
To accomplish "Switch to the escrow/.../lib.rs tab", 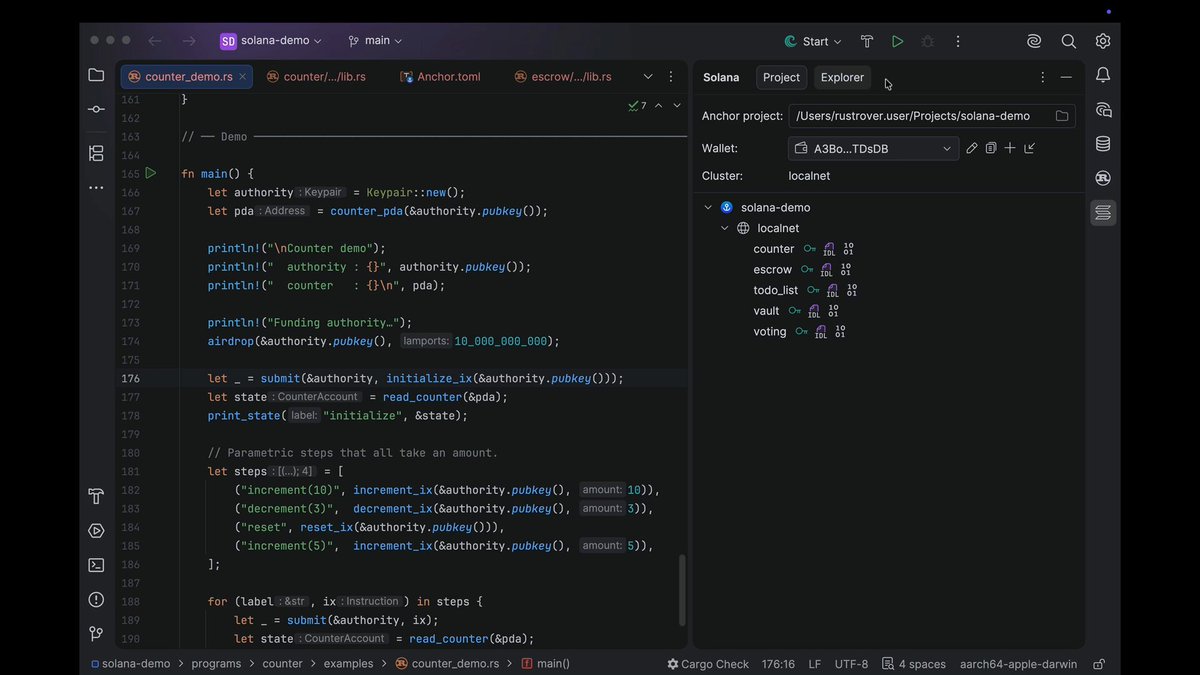I will click(x=562, y=77).
